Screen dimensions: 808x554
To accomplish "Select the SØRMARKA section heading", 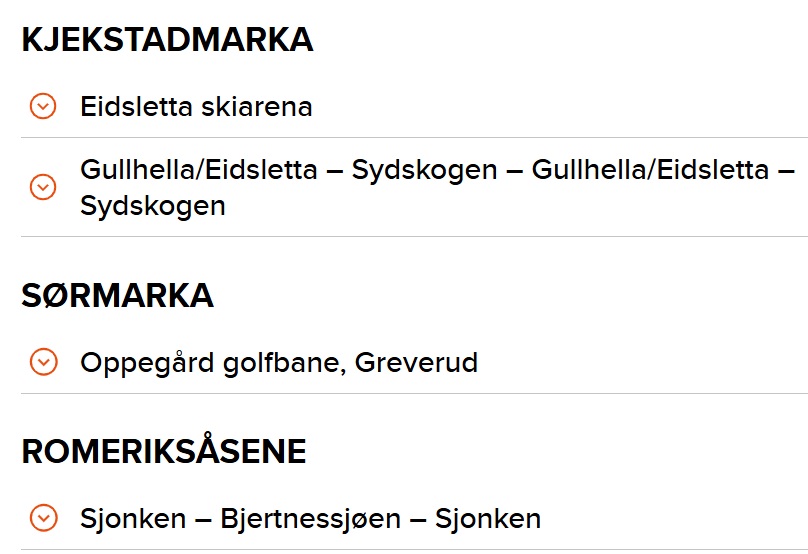I will click(117, 296).
